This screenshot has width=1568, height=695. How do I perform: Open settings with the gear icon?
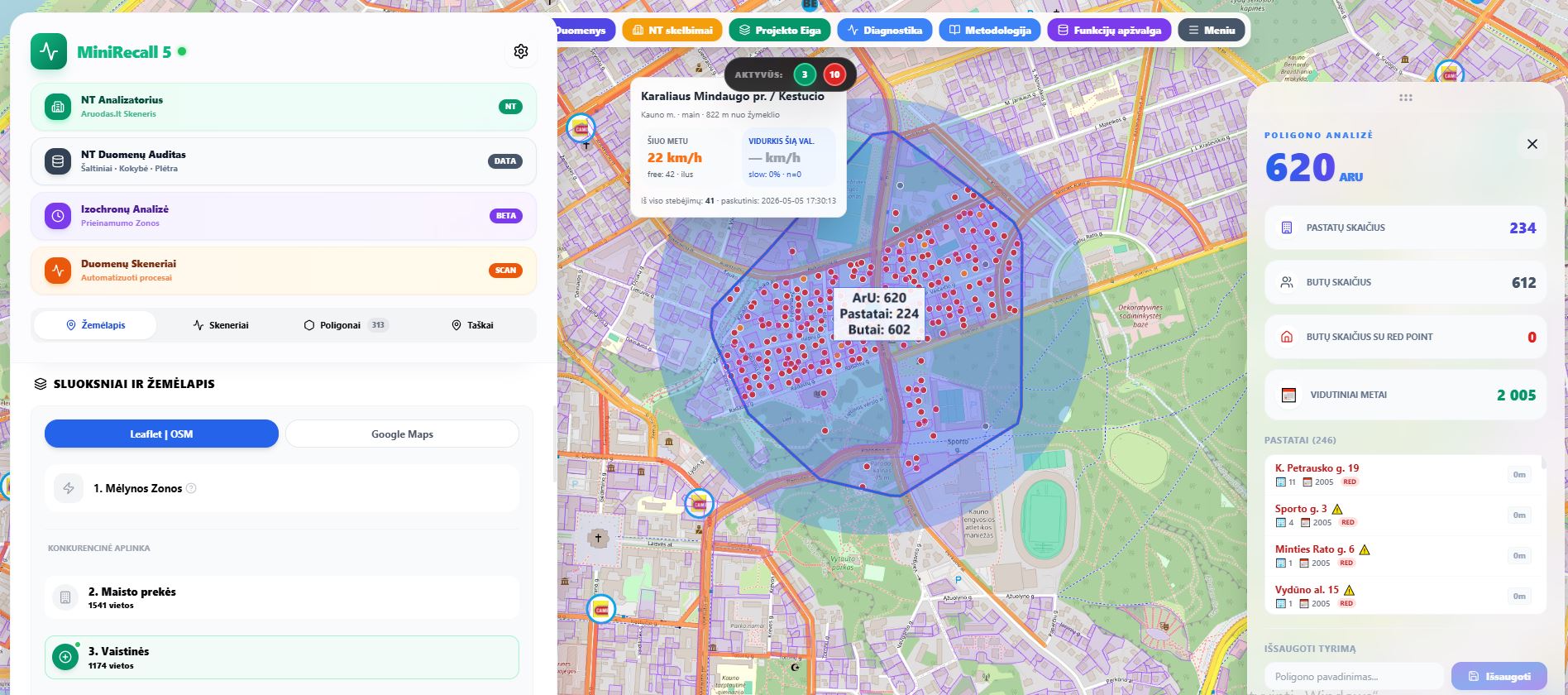click(x=521, y=51)
